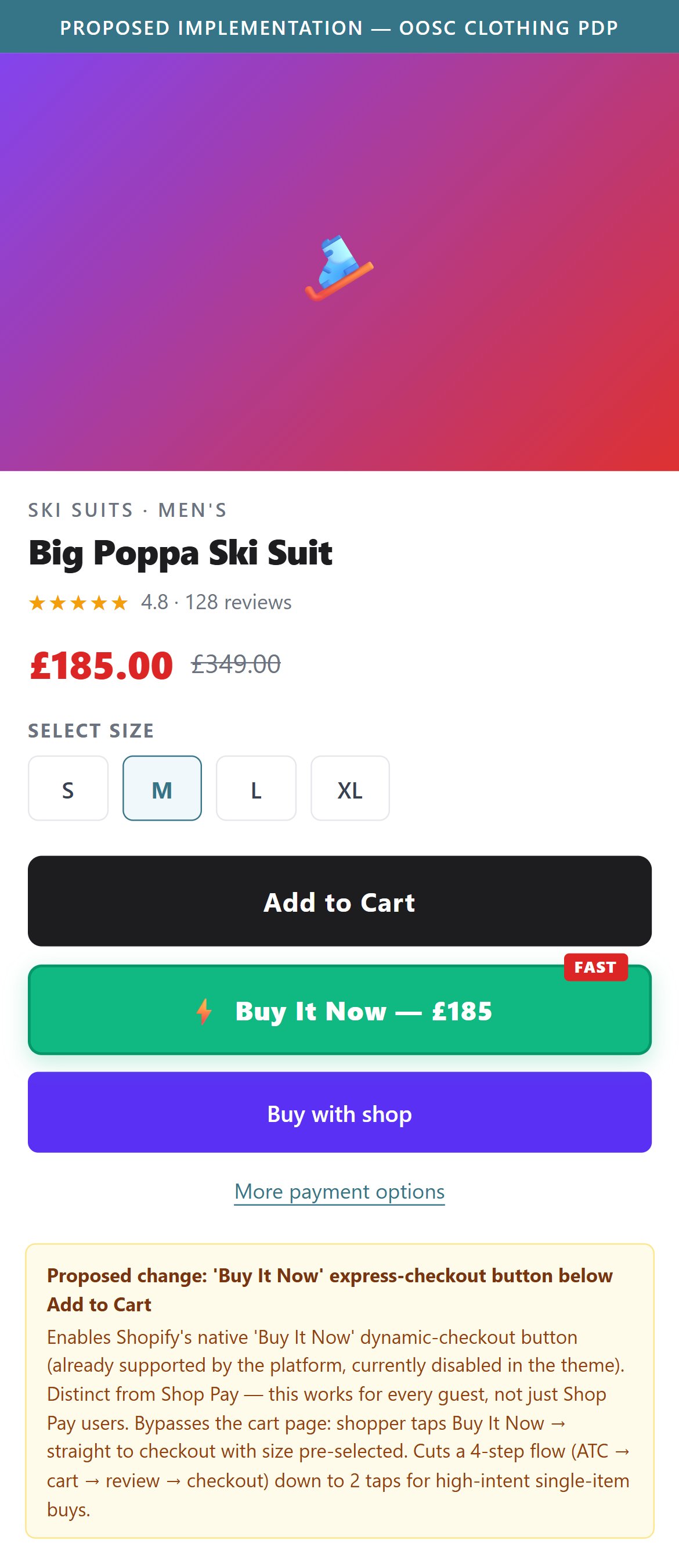The height and width of the screenshot is (1568, 679).
Task: Click the Add to Cart button
Action: tap(339, 901)
